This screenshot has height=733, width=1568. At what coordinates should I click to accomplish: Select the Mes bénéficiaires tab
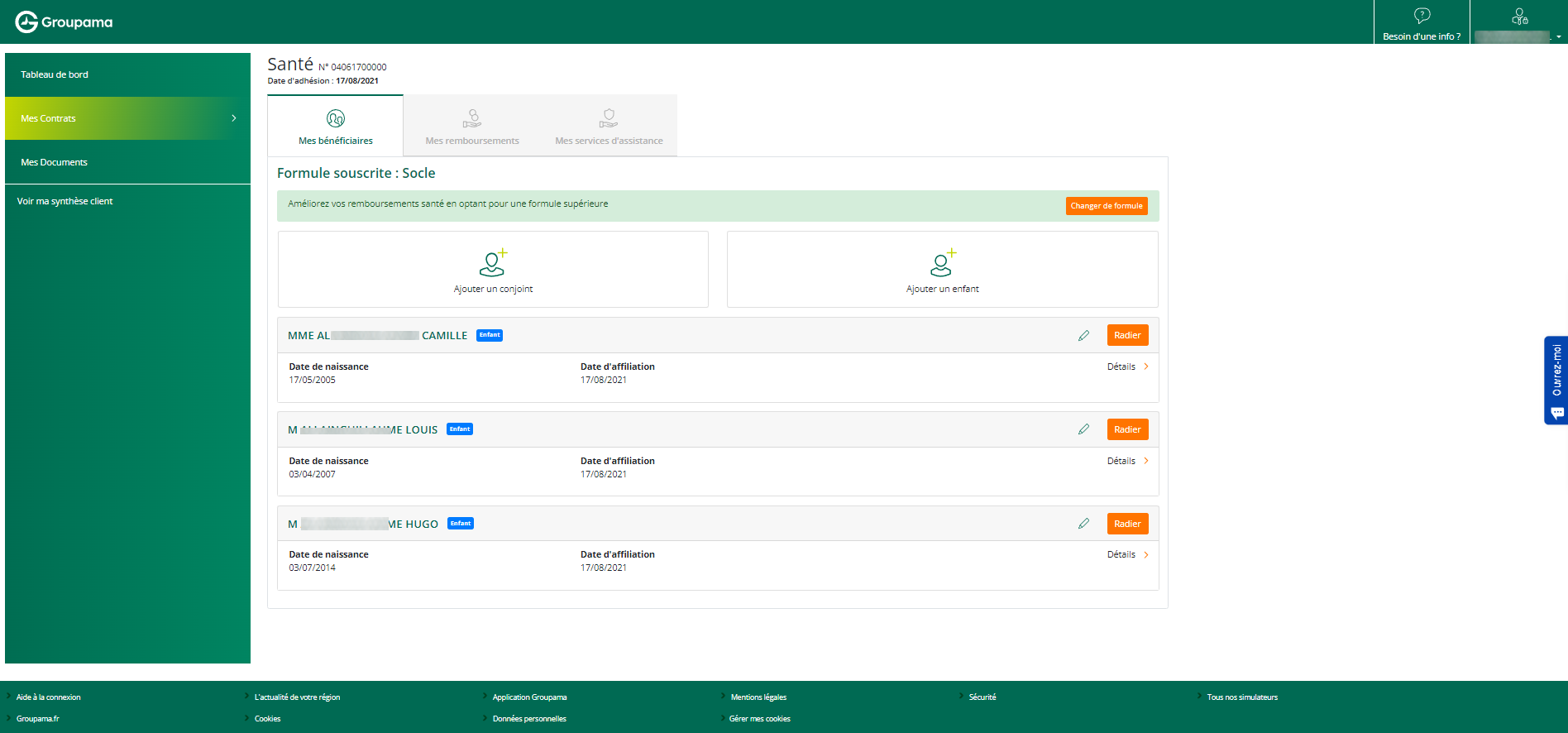point(335,125)
